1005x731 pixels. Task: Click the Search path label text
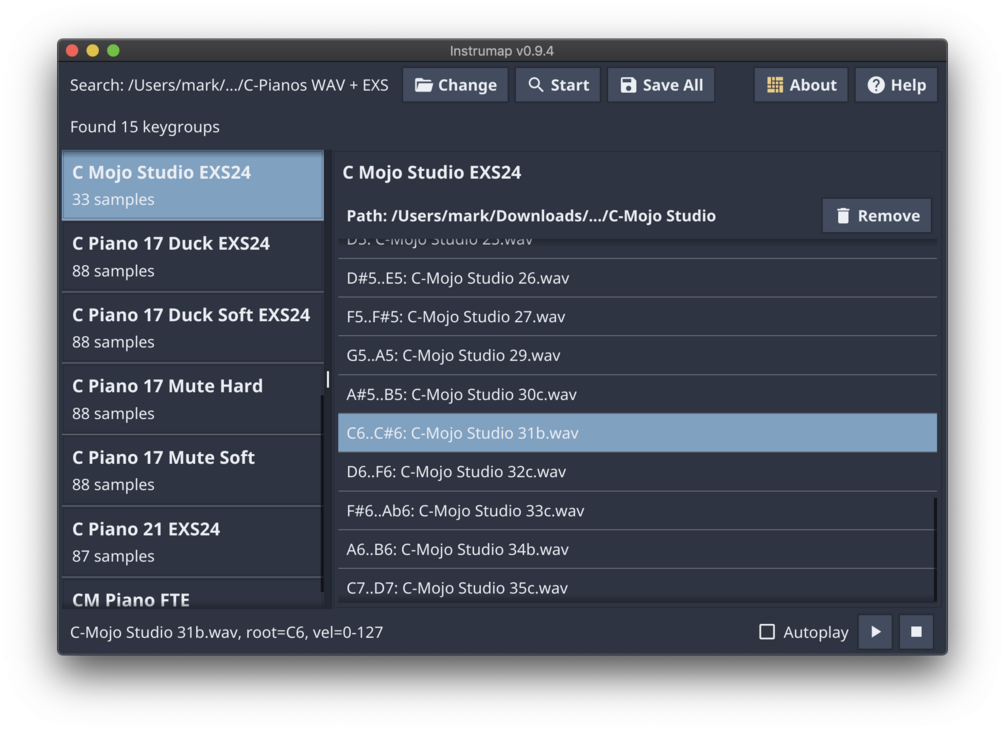pyautogui.click(x=229, y=85)
